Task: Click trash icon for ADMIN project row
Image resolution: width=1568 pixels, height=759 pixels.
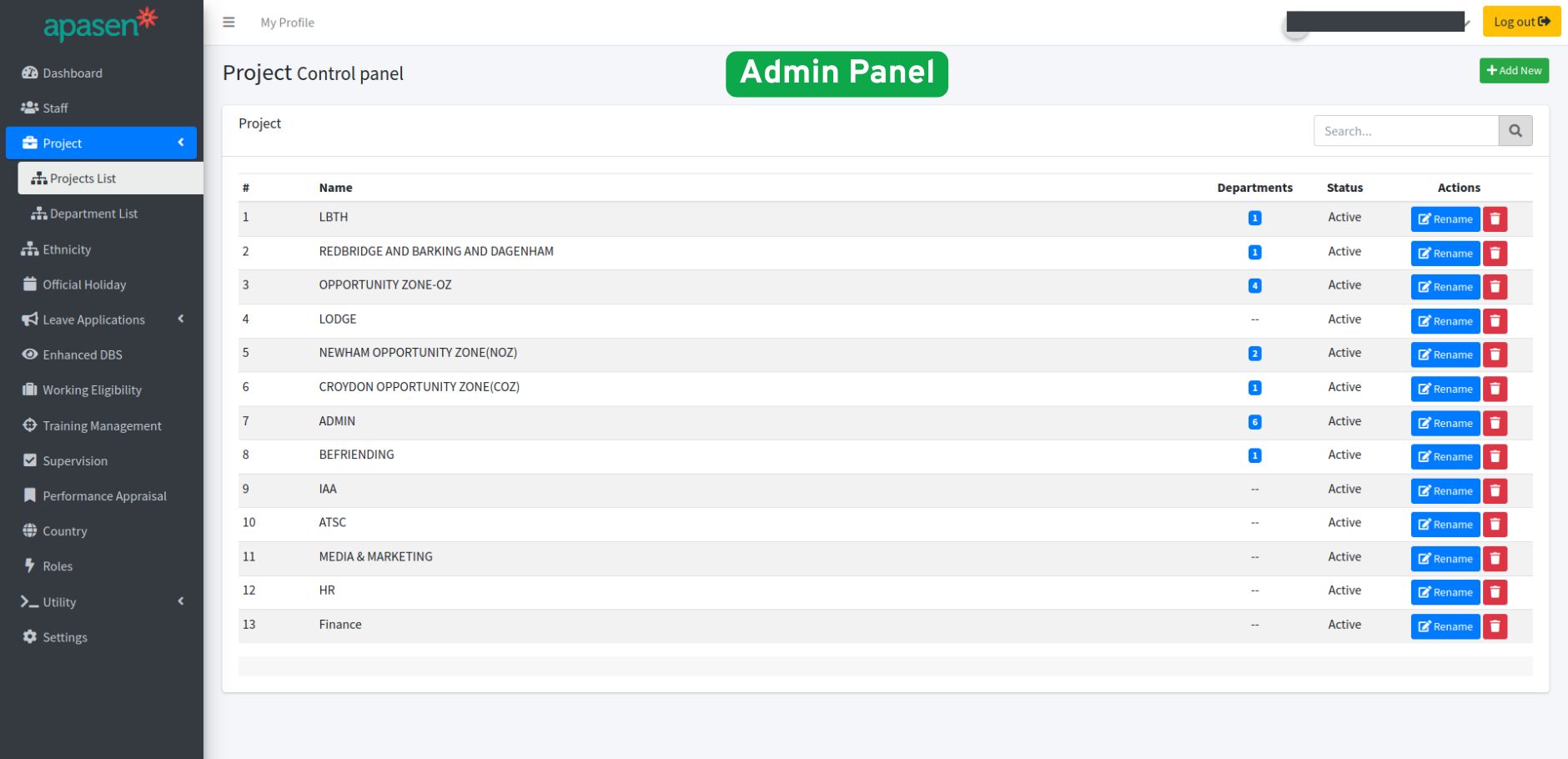Action: (x=1495, y=423)
